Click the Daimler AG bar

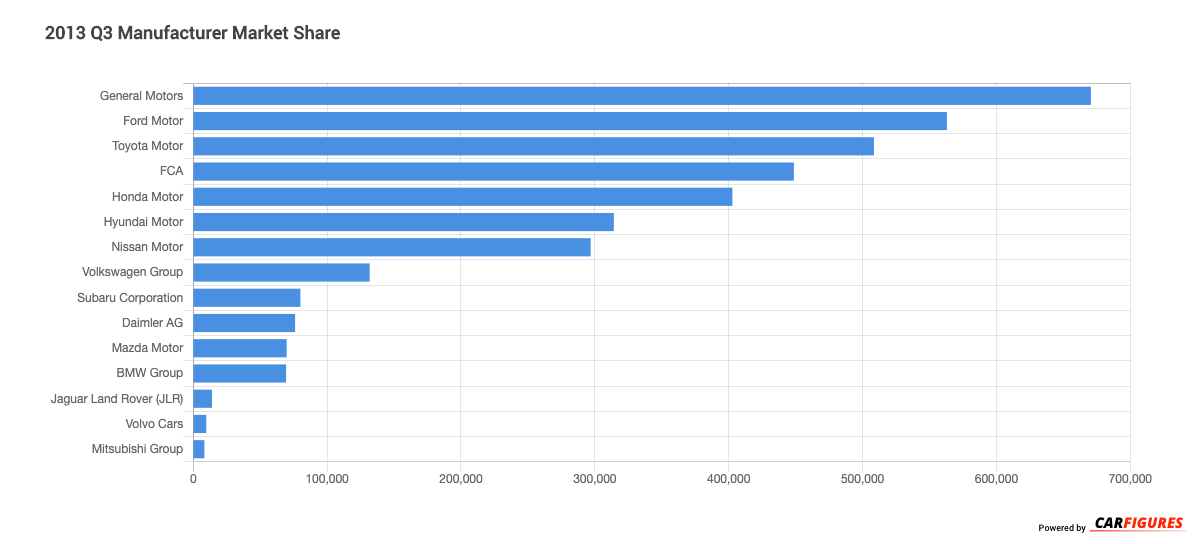244,323
